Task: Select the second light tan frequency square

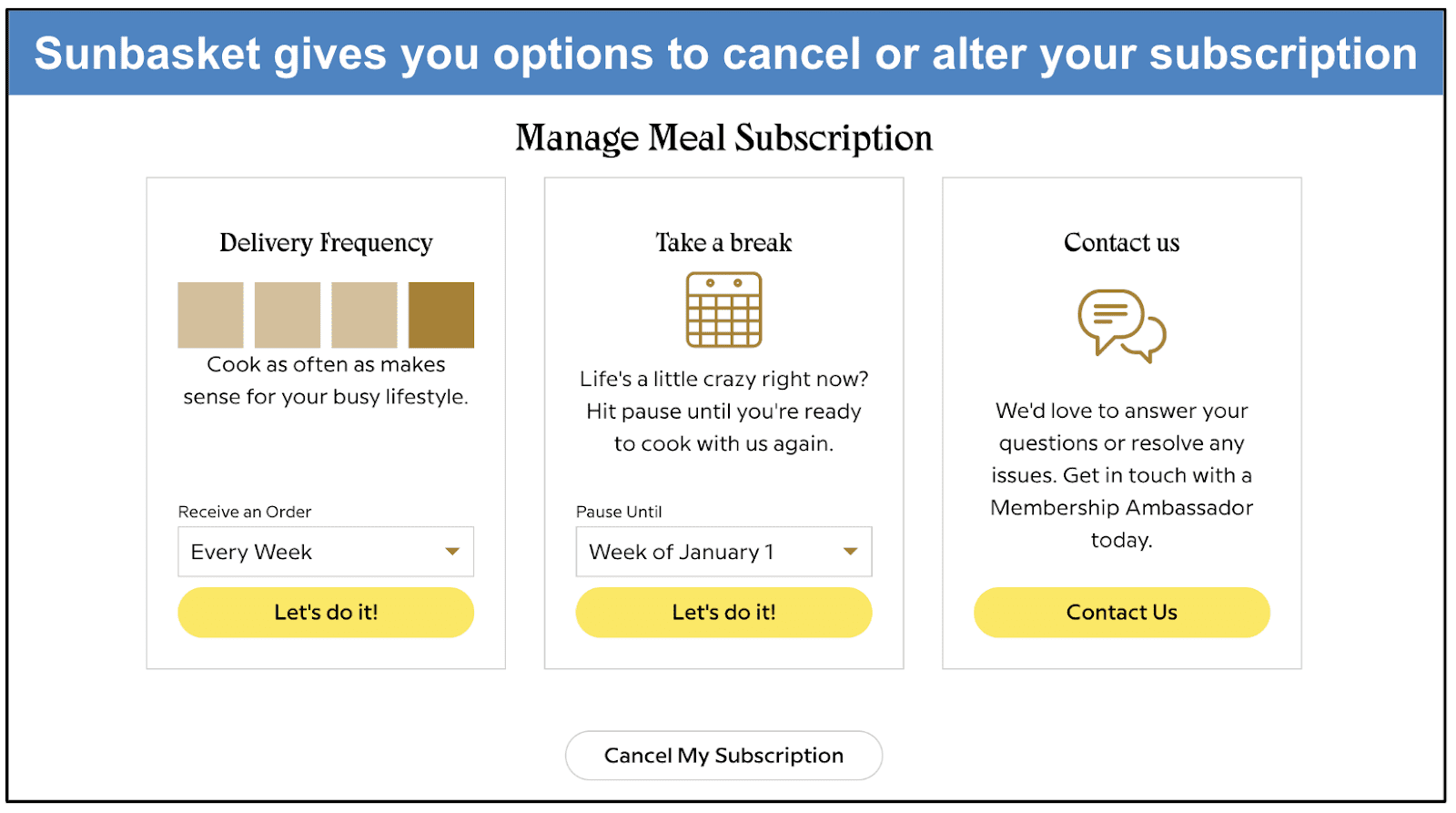Action: [288, 315]
